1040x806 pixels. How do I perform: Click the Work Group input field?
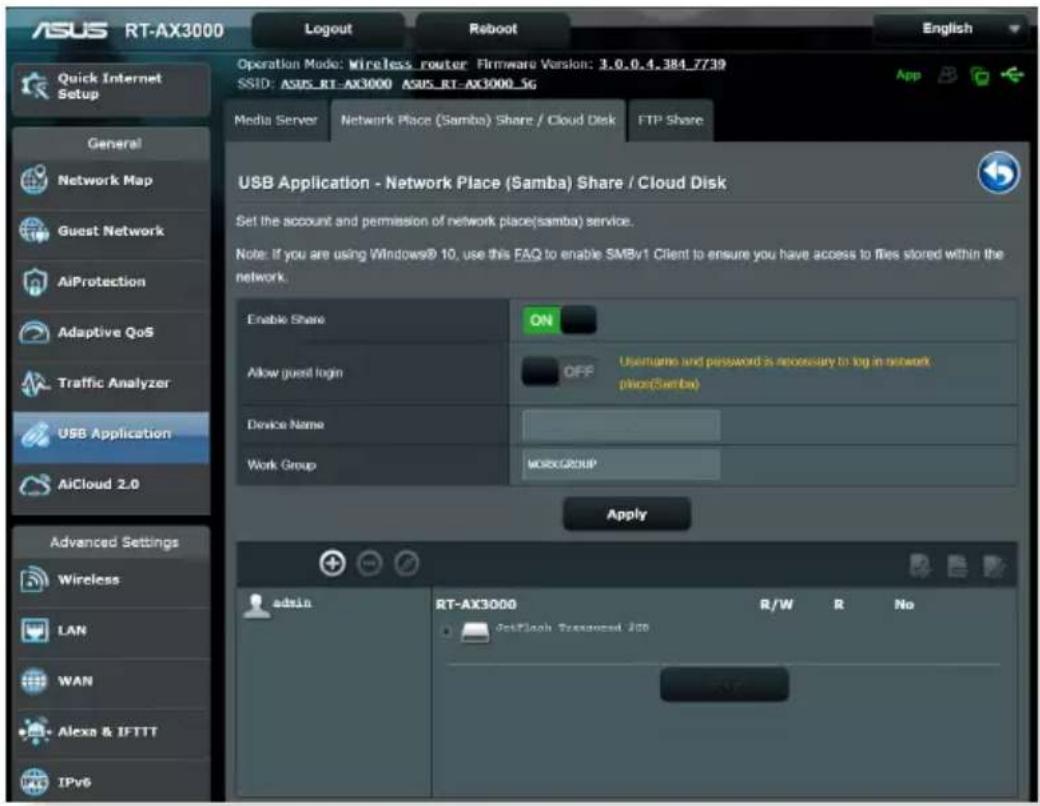coord(621,464)
